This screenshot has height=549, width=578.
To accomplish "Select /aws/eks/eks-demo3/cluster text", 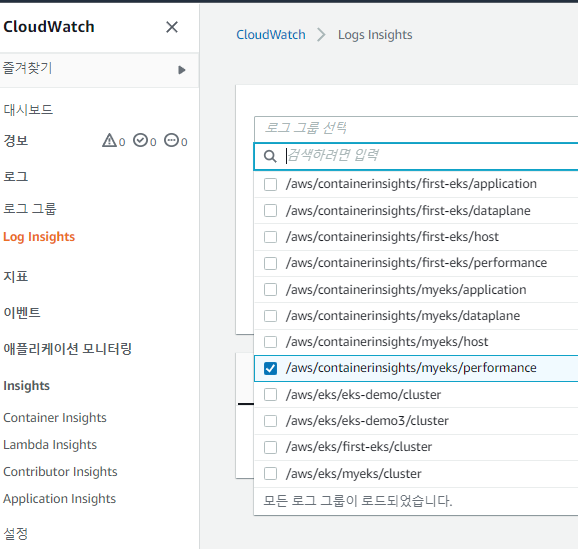I will [367, 421].
